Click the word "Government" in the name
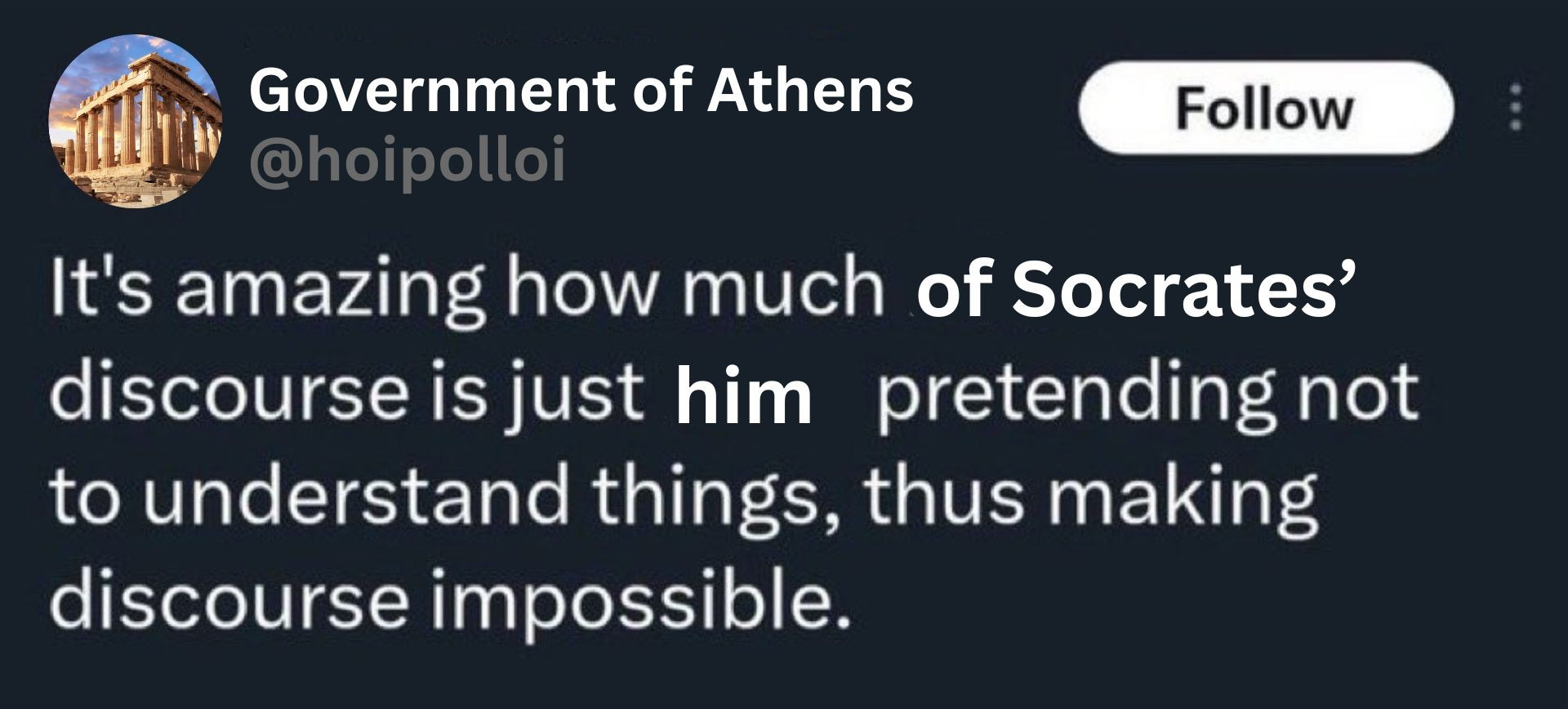The image size is (1568, 709). [x=434, y=90]
